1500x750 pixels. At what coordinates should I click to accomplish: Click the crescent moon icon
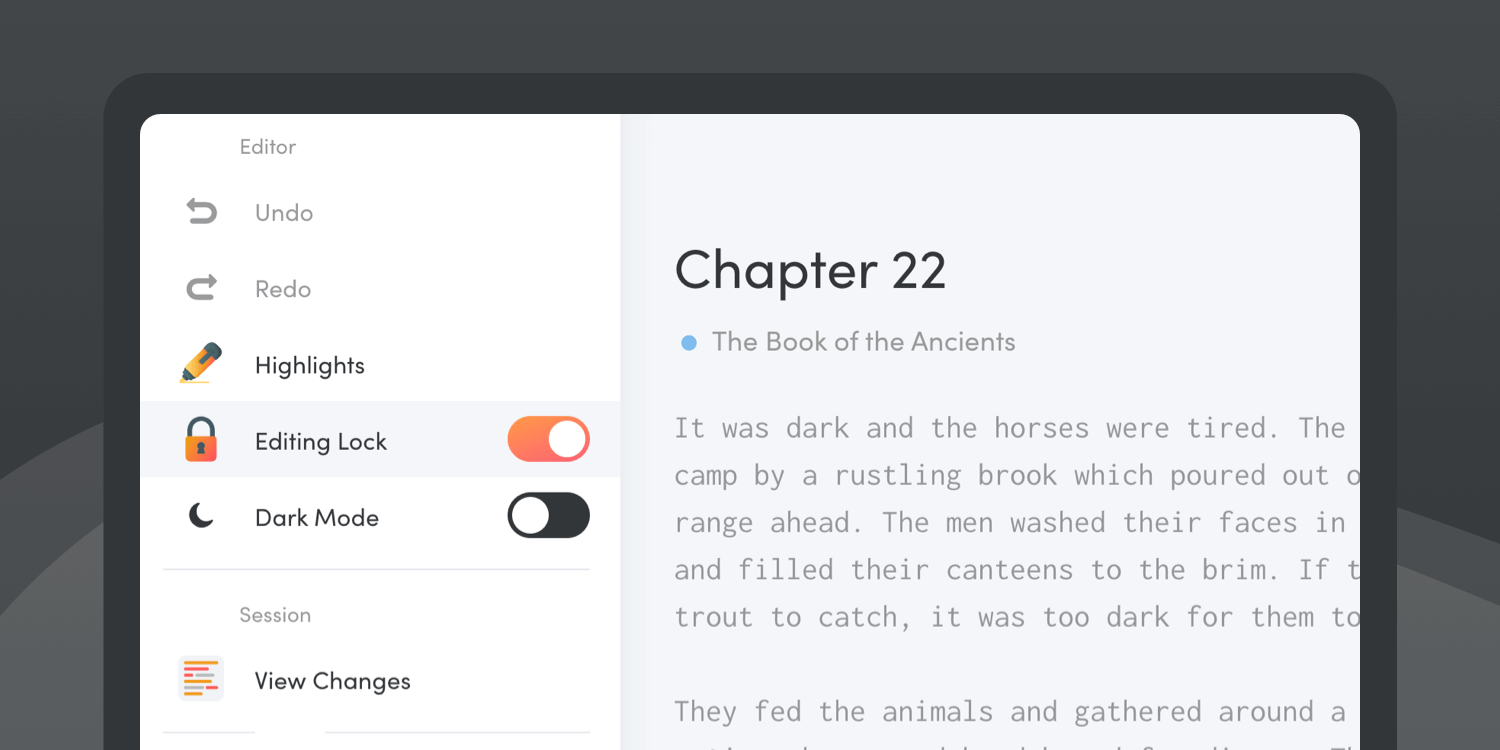coord(201,516)
